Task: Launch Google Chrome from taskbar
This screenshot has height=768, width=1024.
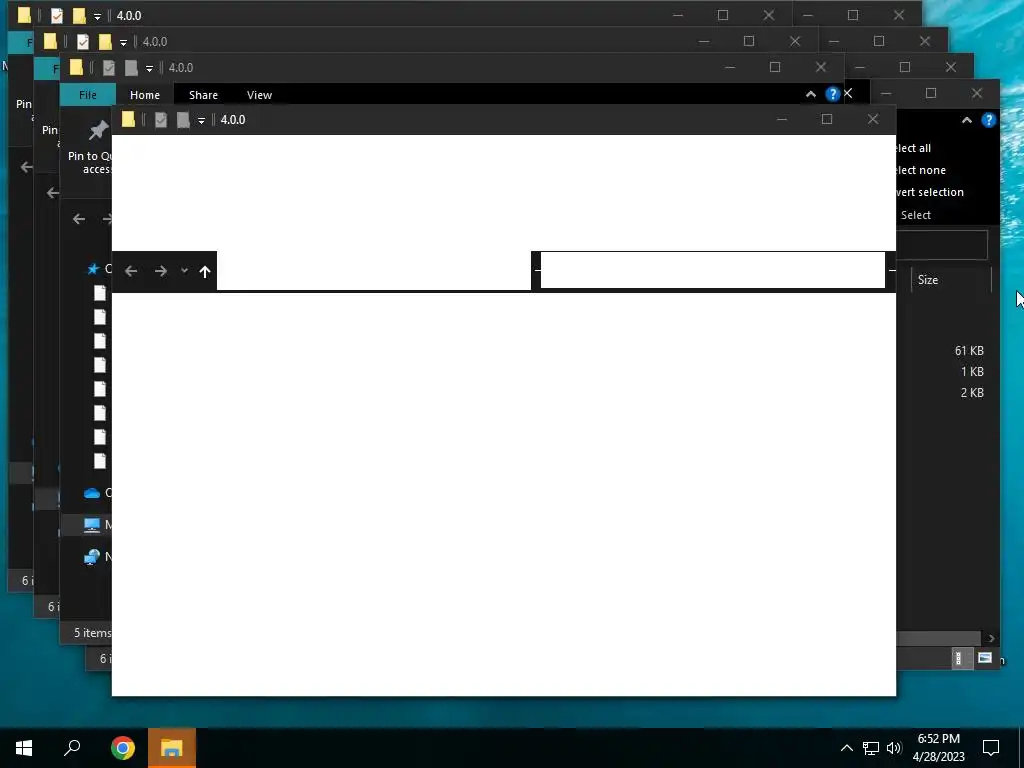Action: click(123, 748)
